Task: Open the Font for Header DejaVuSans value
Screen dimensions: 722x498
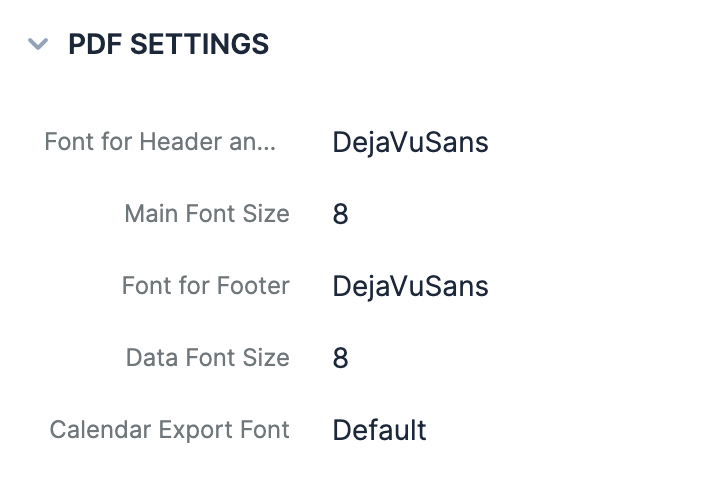Action: pyautogui.click(x=410, y=142)
